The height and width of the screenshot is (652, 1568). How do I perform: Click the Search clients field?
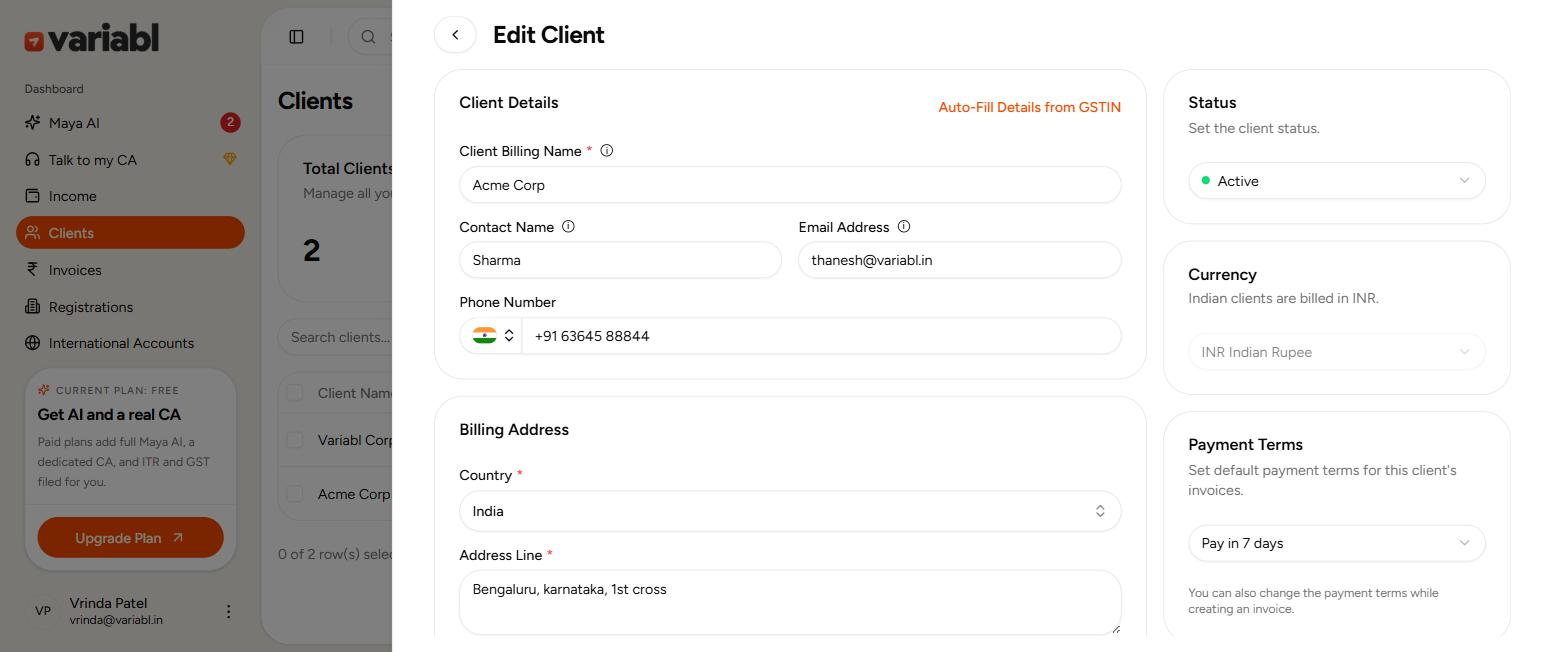[335, 337]
